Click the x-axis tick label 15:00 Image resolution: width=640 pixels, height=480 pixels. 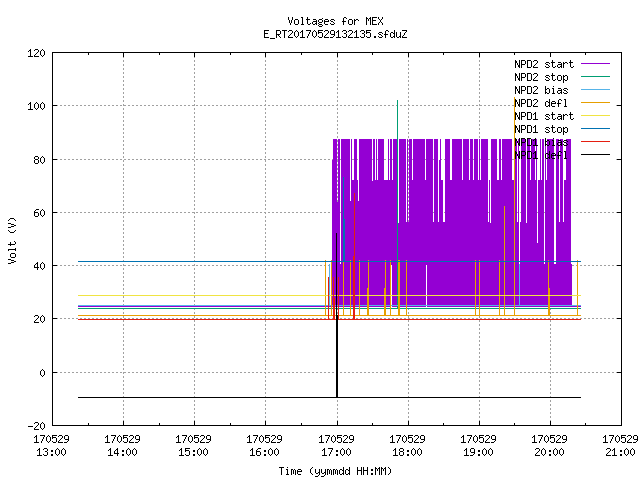[193, 452]
